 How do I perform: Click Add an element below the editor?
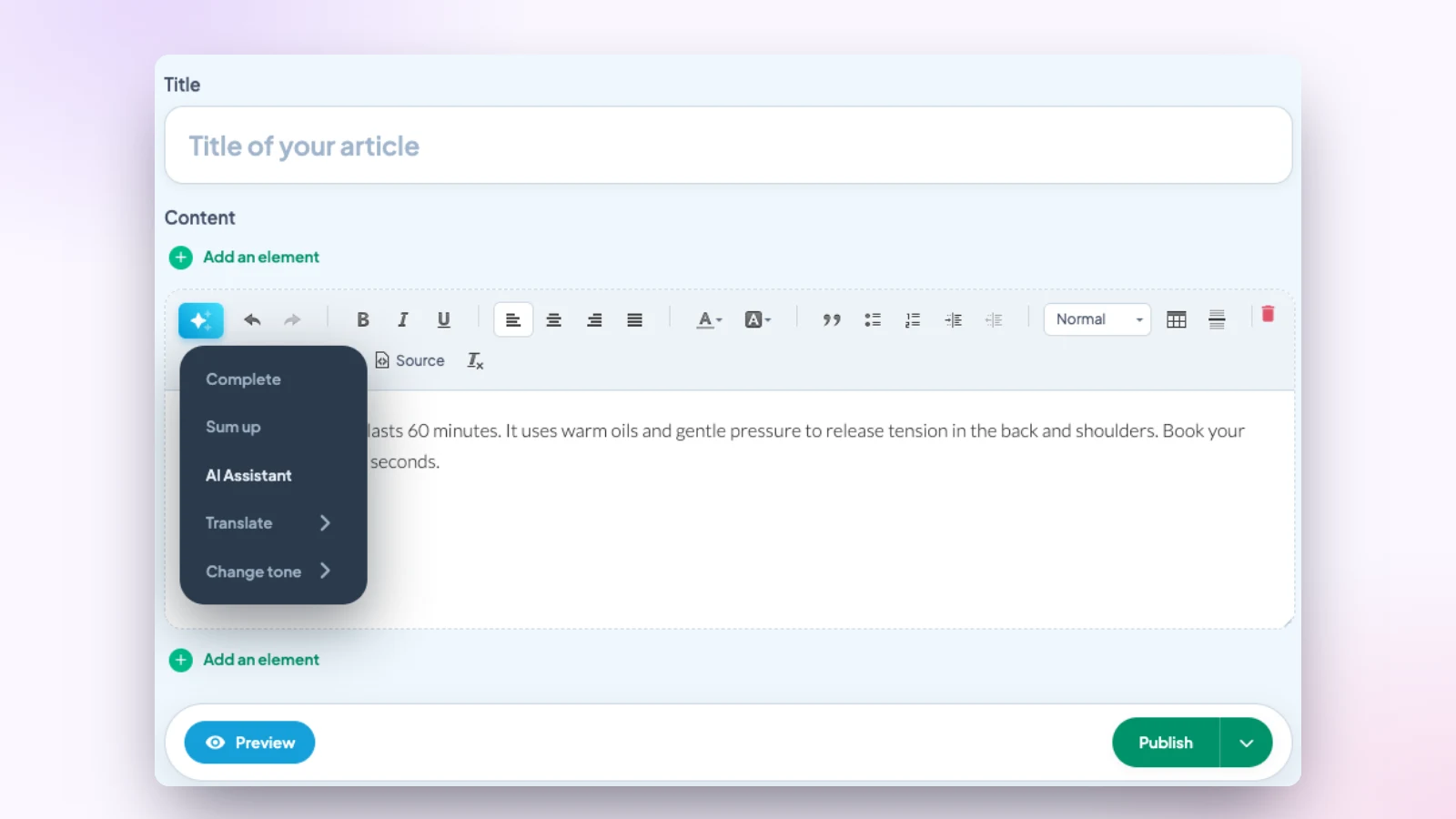coord(244,660)
